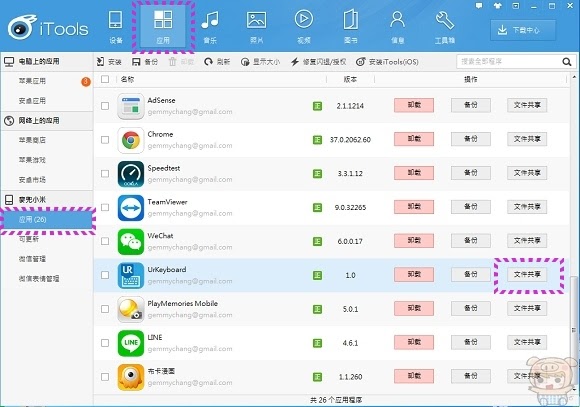The image size is (580, 407).
Task: Select 苹果应用 in the sidebar
Action: (x=32, y=81)
